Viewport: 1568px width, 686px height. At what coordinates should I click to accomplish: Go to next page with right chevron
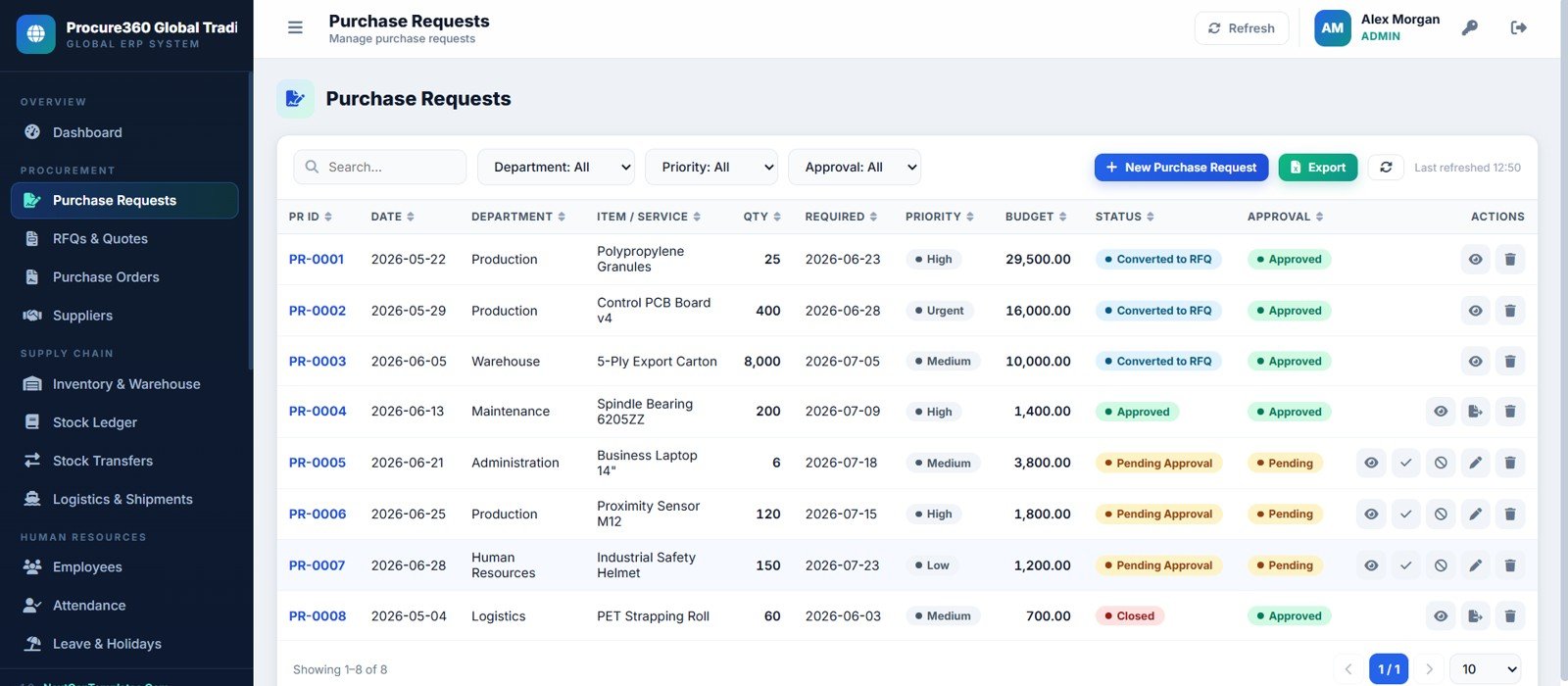click(x=1429, y=669)
